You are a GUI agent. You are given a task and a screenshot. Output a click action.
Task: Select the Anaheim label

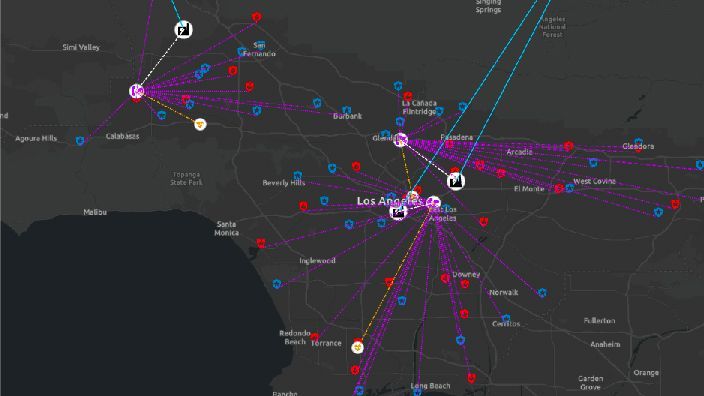605,344
